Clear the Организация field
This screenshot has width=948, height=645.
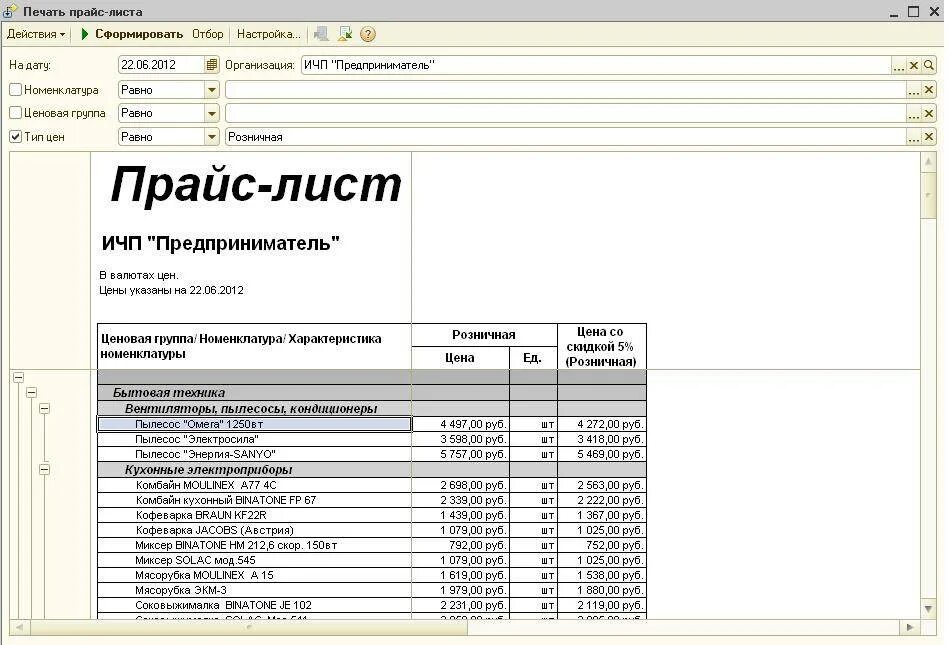(x=914, y=65)
